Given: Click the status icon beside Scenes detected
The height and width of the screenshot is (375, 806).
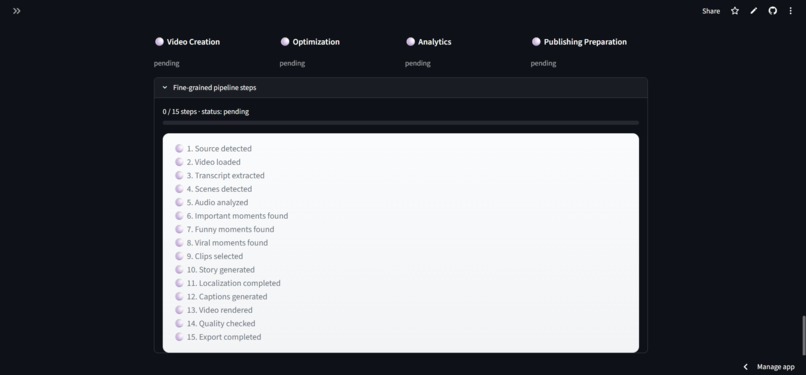Looking at the screenshot, I should pos(179,189).
